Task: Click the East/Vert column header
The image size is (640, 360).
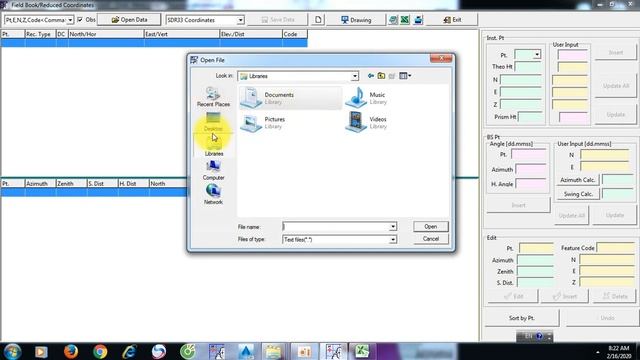Action: 182,34
